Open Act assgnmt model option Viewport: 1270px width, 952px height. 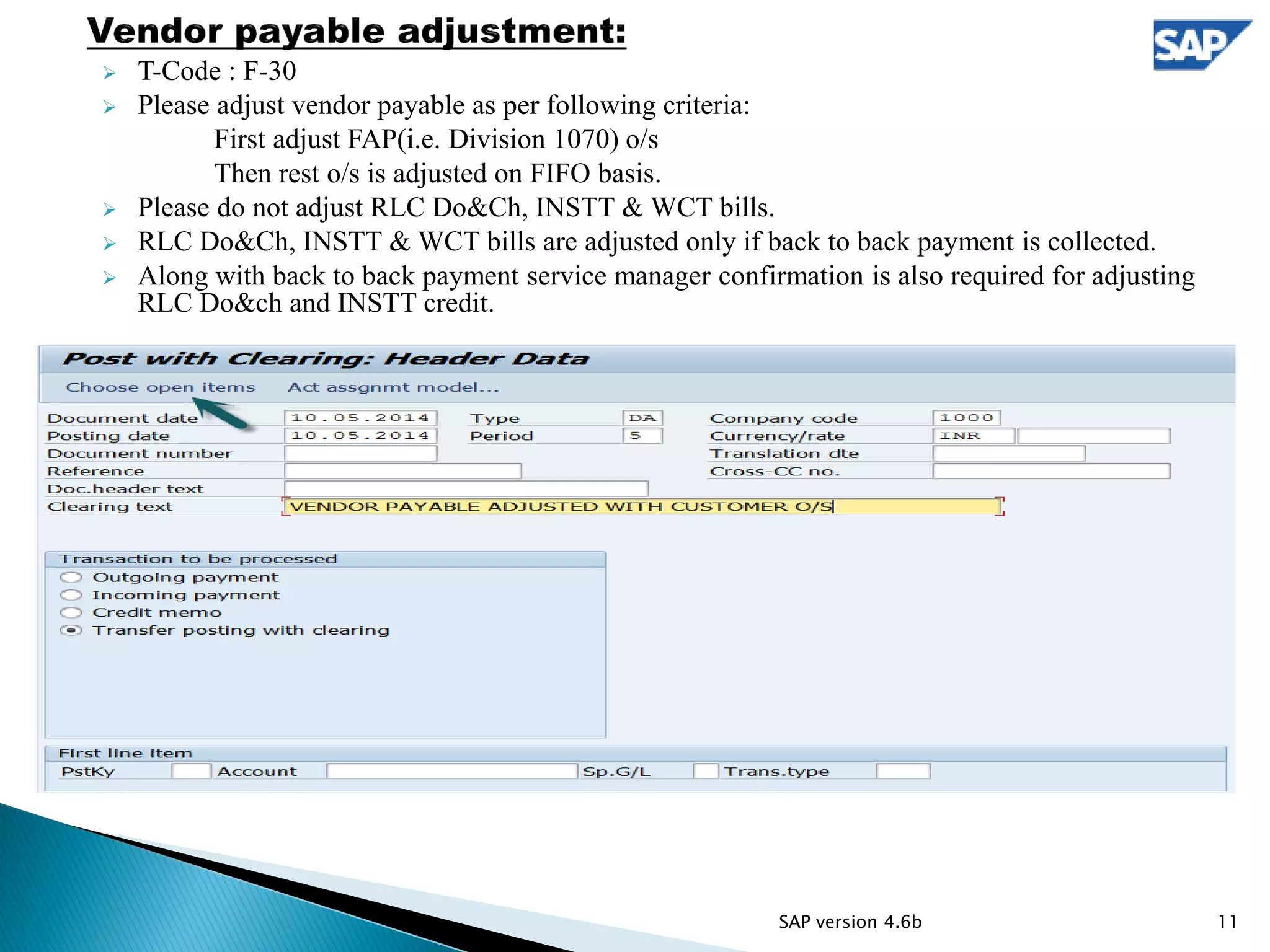(x=393, y=387)
